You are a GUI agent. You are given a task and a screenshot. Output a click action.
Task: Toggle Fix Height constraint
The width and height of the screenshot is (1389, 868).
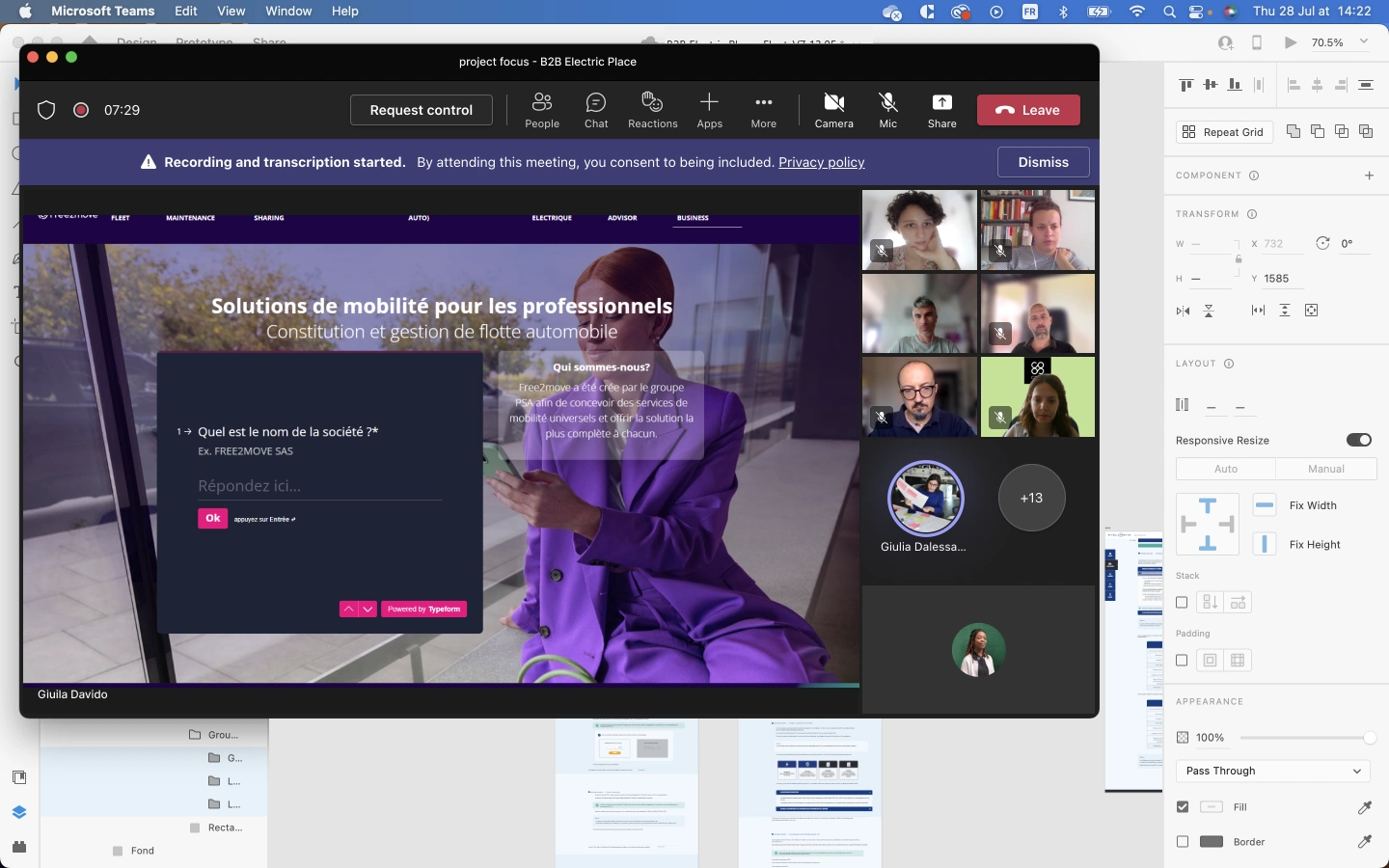[x=1265, y=544]
